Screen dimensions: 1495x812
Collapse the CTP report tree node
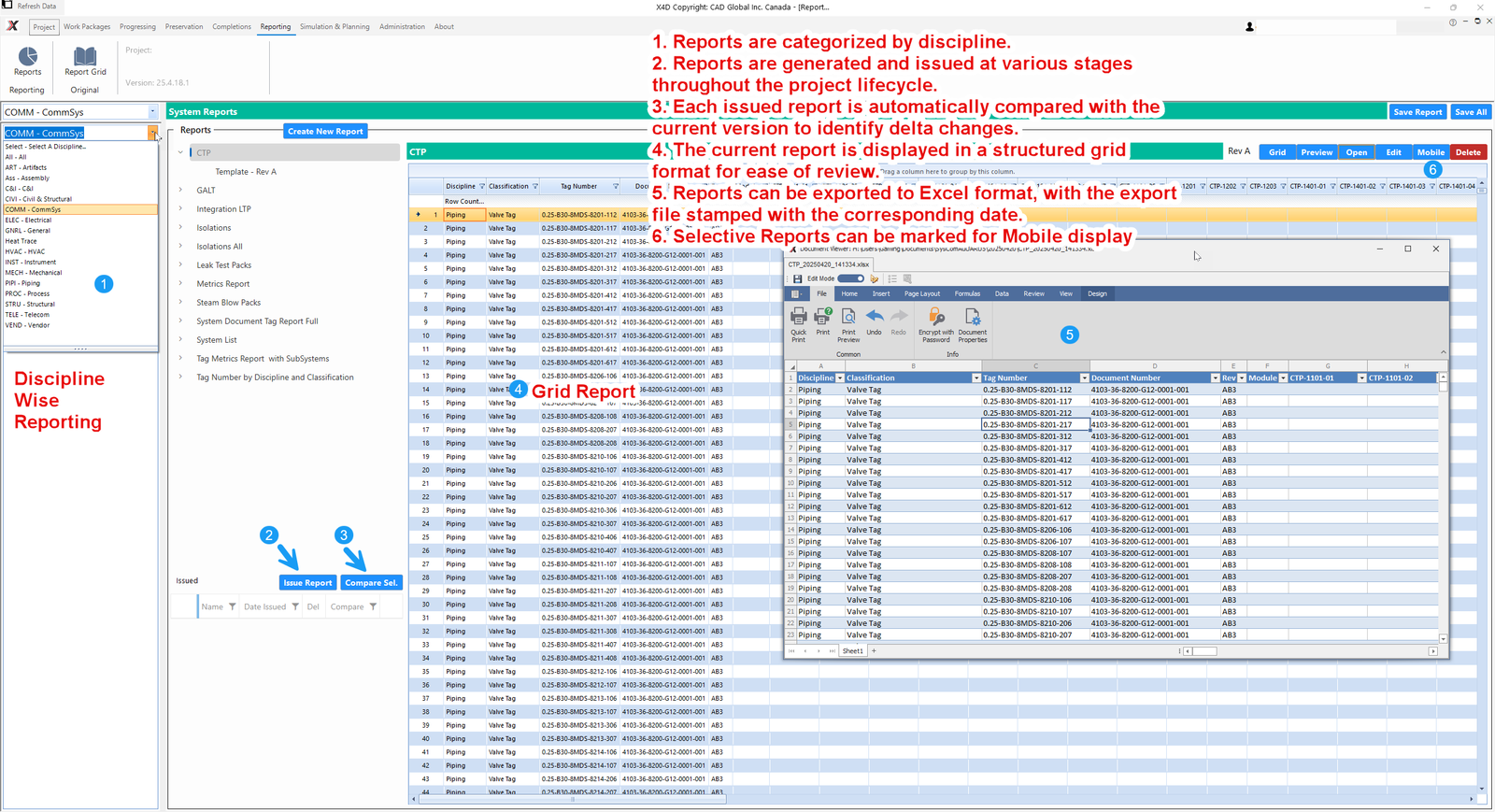tap(180, 152)
